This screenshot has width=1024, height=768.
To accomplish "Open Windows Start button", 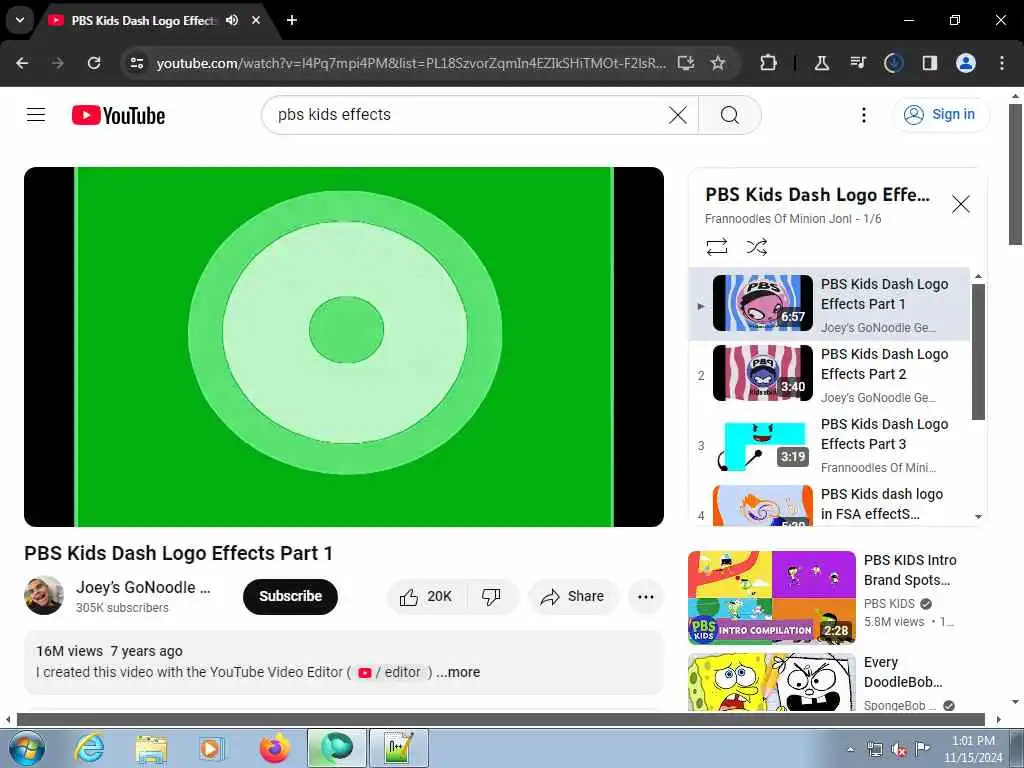I will [x=27, y=748].
